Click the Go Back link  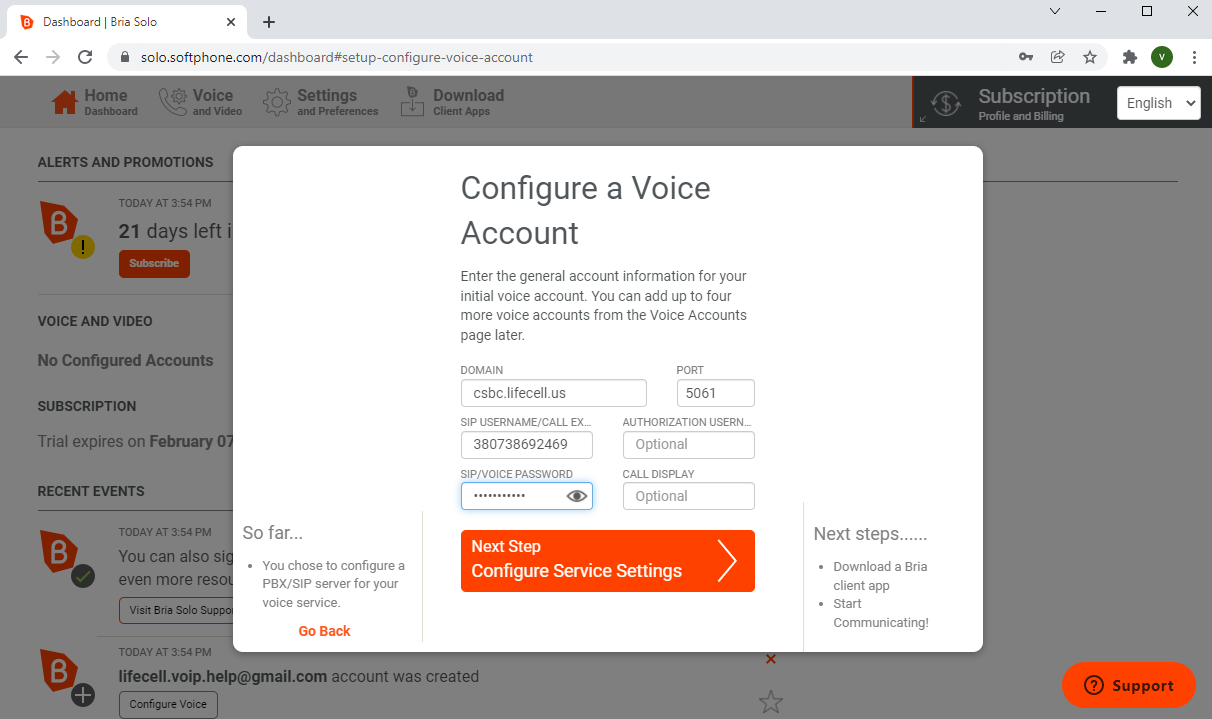(324, 631)
